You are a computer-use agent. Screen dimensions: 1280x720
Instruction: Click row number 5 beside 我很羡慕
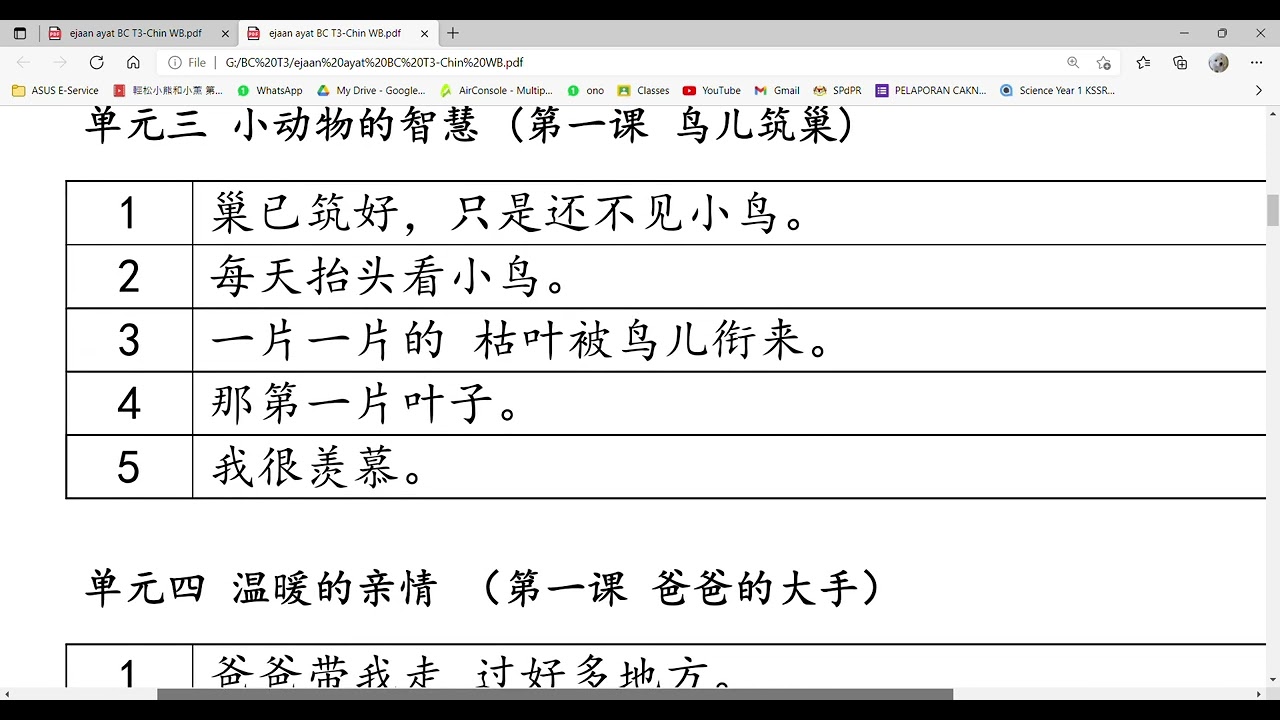point(128,467)
